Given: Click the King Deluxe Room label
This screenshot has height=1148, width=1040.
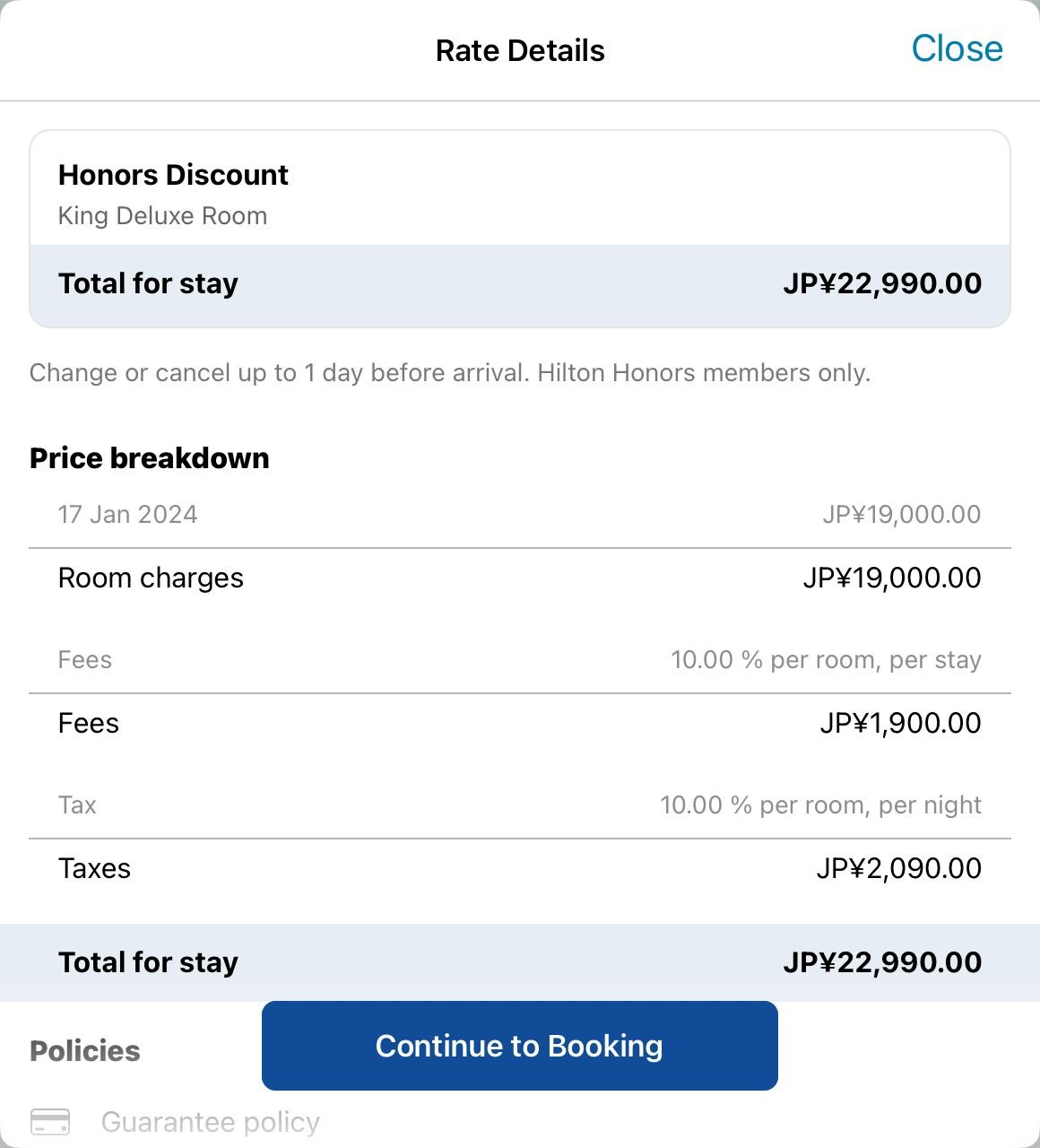Looking at the screenshot, I should (x=162, y=216).
